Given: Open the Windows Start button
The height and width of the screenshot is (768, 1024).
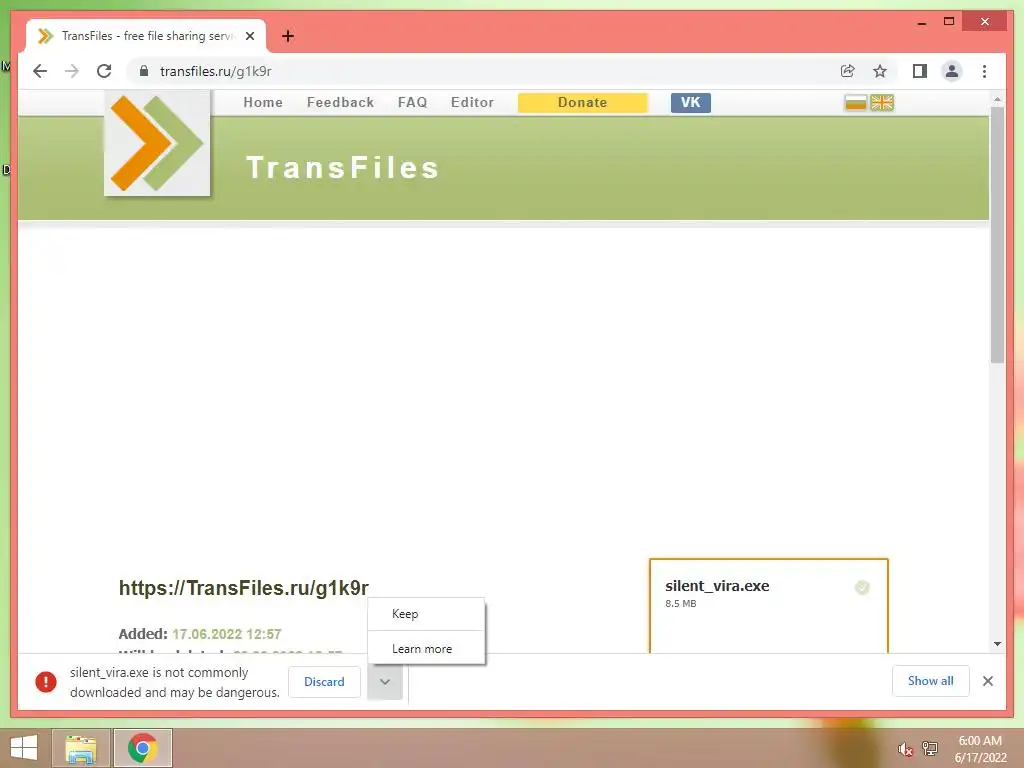Looking at the screenshot, I should tap(24, 748).
